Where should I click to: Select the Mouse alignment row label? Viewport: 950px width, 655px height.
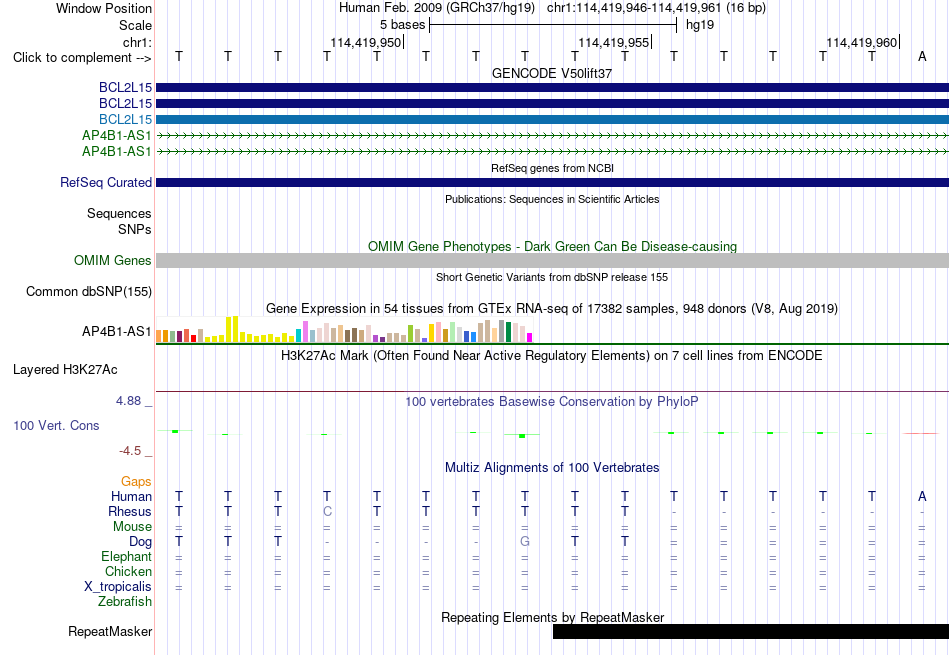132,527
